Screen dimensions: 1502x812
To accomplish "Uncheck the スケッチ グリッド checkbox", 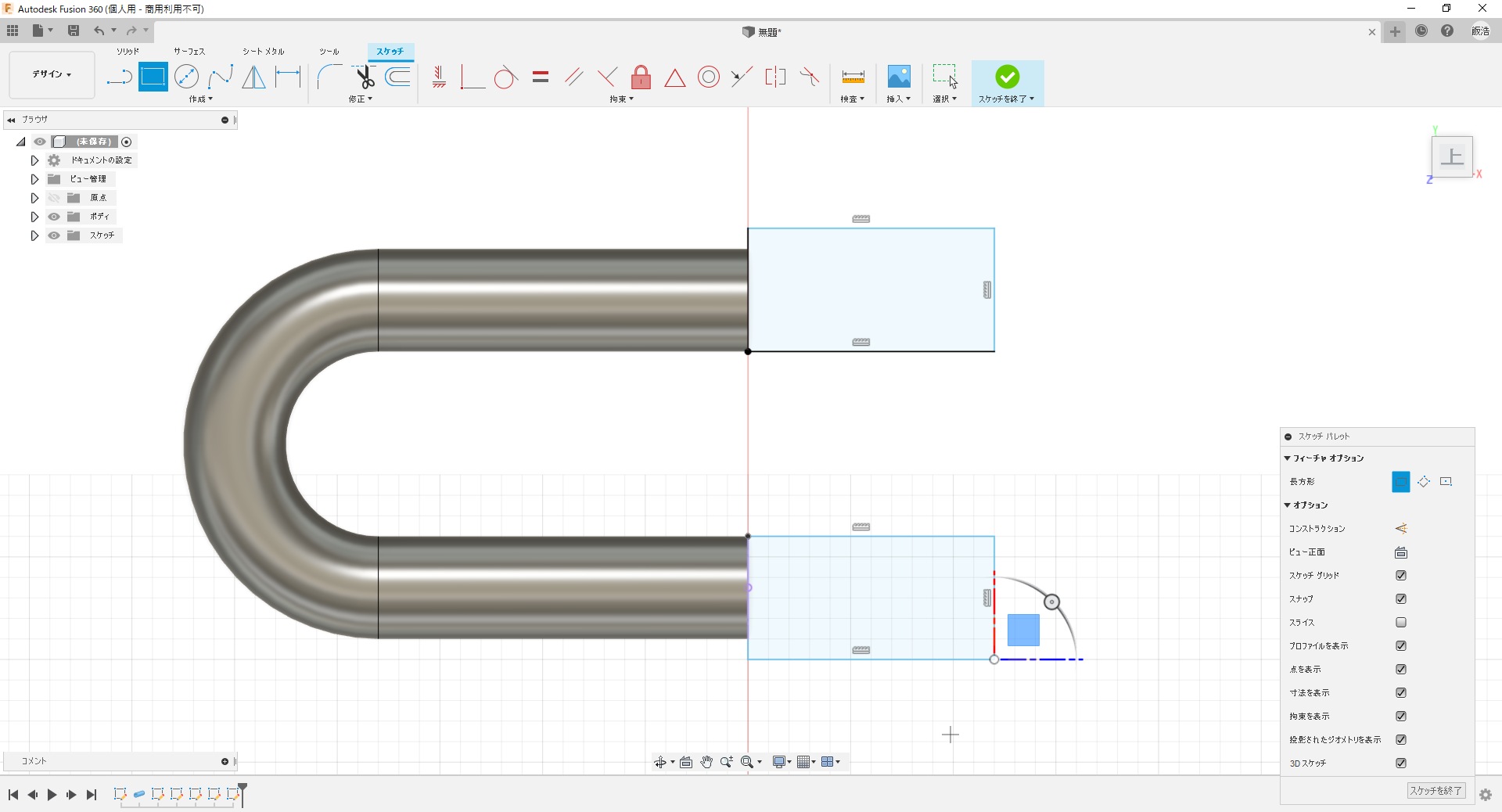I will coord(1401,576).
